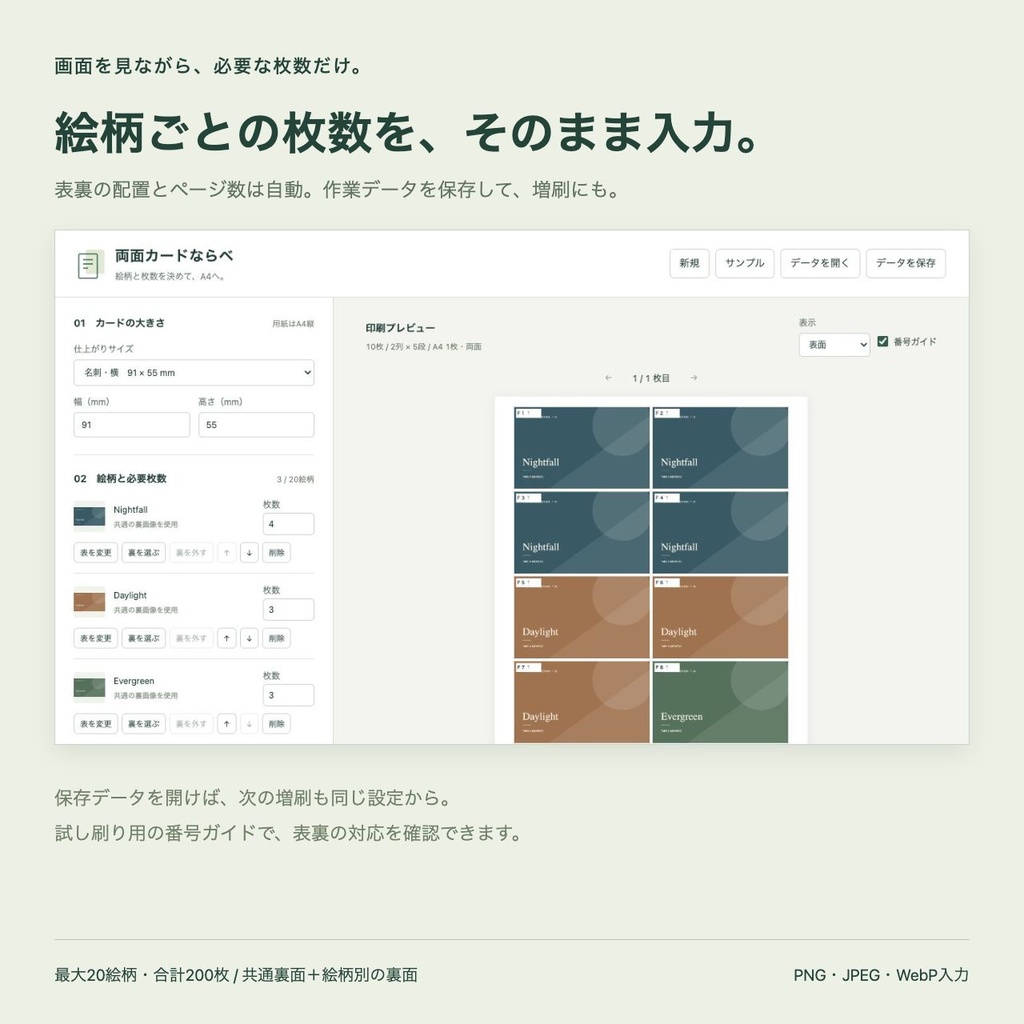
Task: Click データを保存 button
Action: point(906,263)
